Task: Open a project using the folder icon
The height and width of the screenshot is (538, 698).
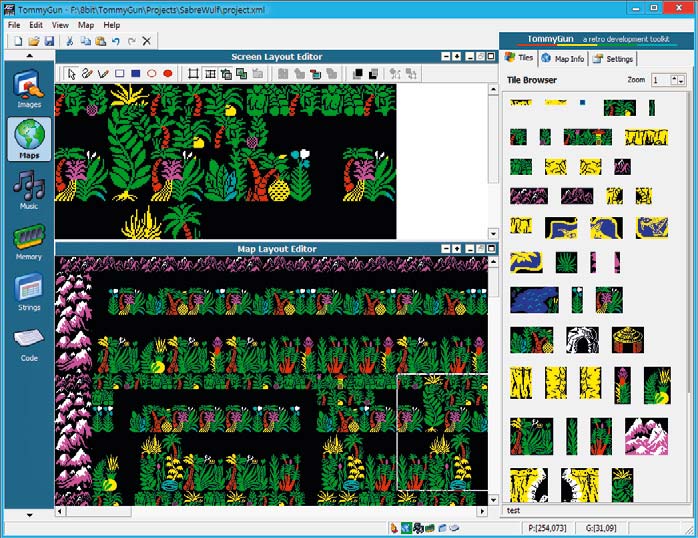Action: point(34,41)
